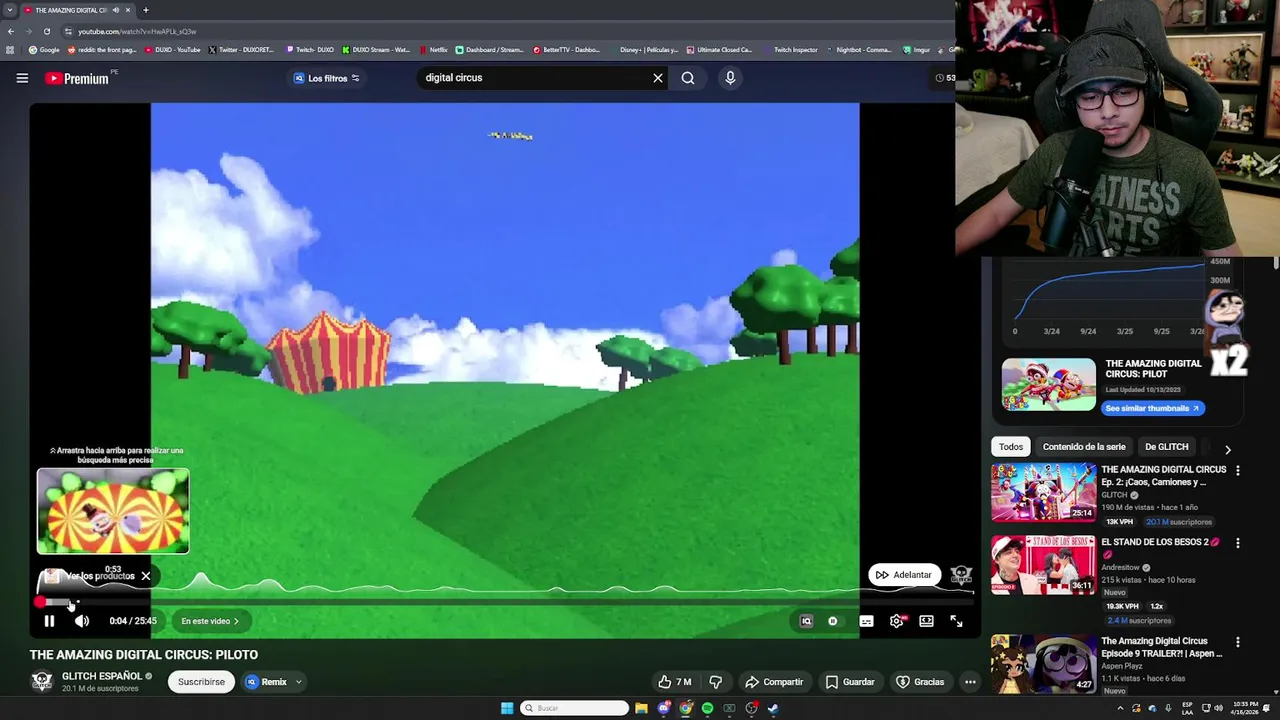Open the video settings gear
This screenshot has width=1280, height=720.
click(897, 621)
